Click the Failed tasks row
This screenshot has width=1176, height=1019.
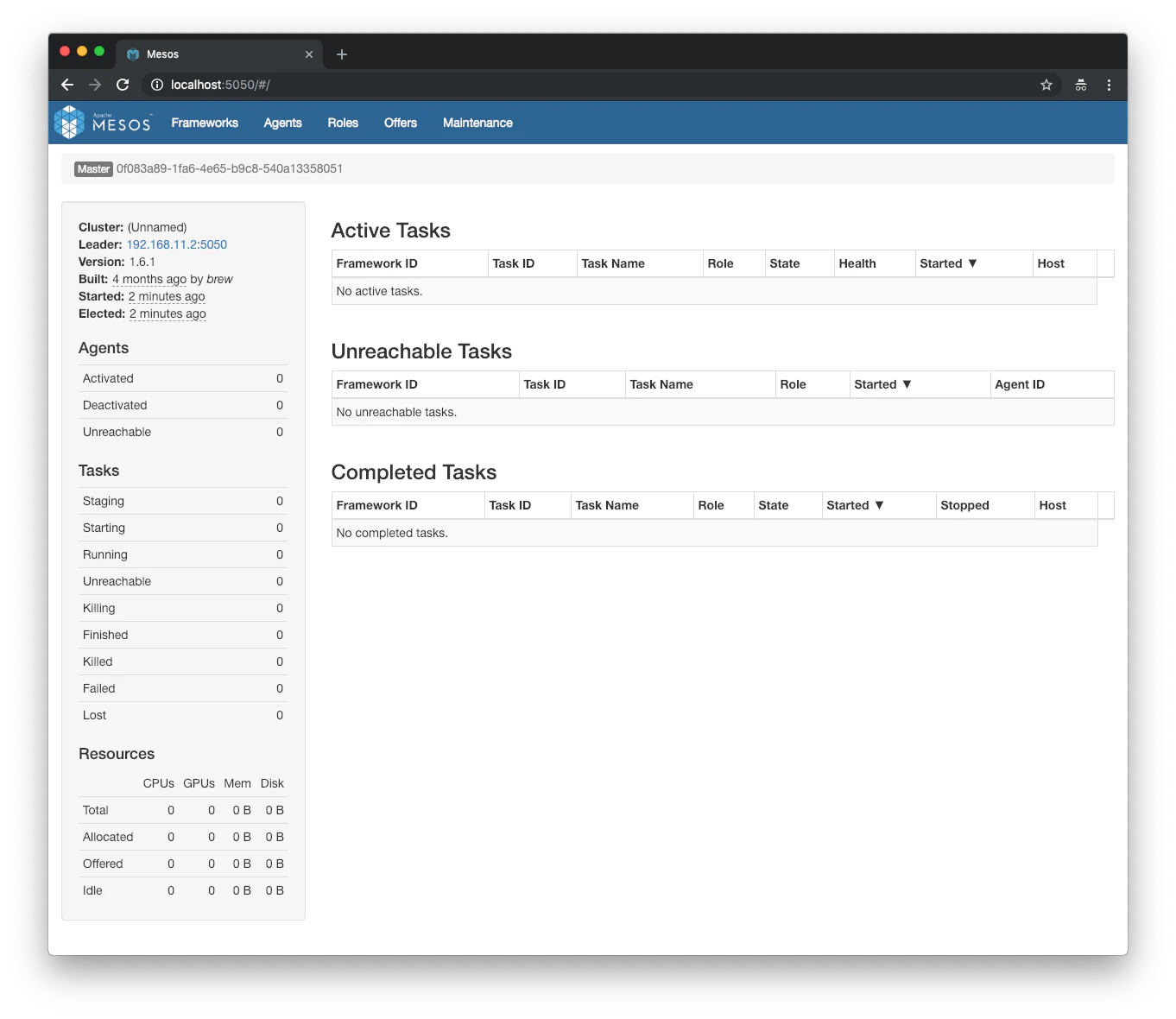click(183, 688)
